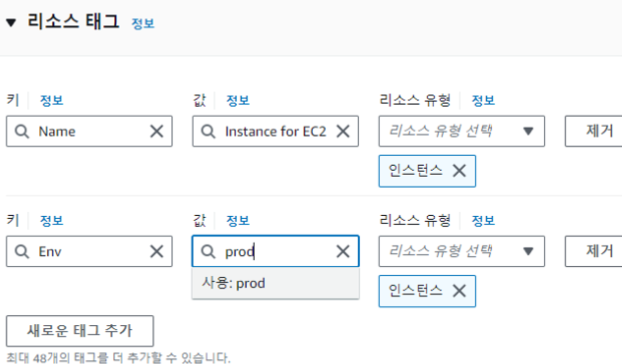Open 정보 link next to 리소스 태그 heading
The width and height of the screenshot is (622, 364).
[x=143, y=23]
